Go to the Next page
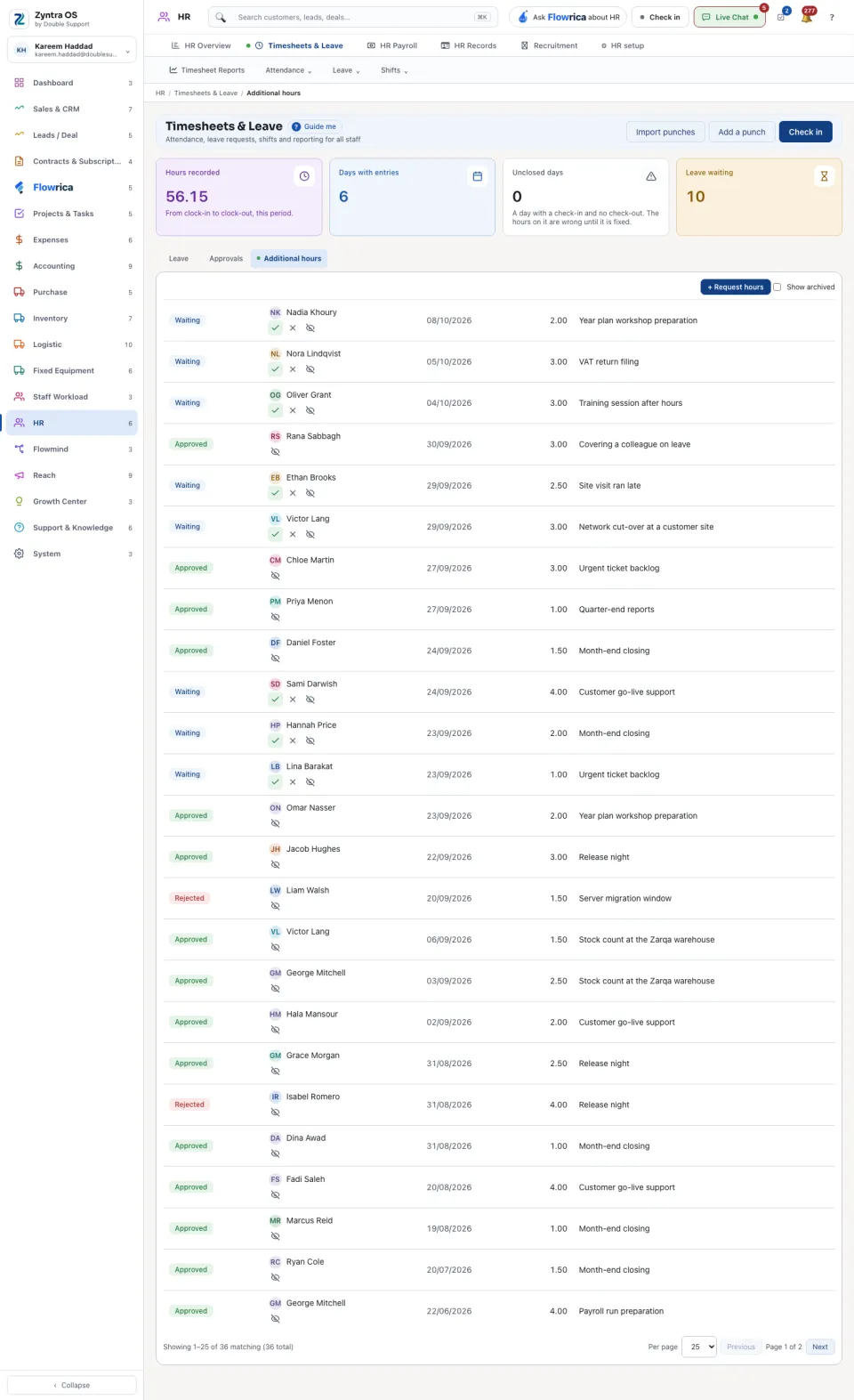The image size is (854, 1400). (x=820, y=1347)
